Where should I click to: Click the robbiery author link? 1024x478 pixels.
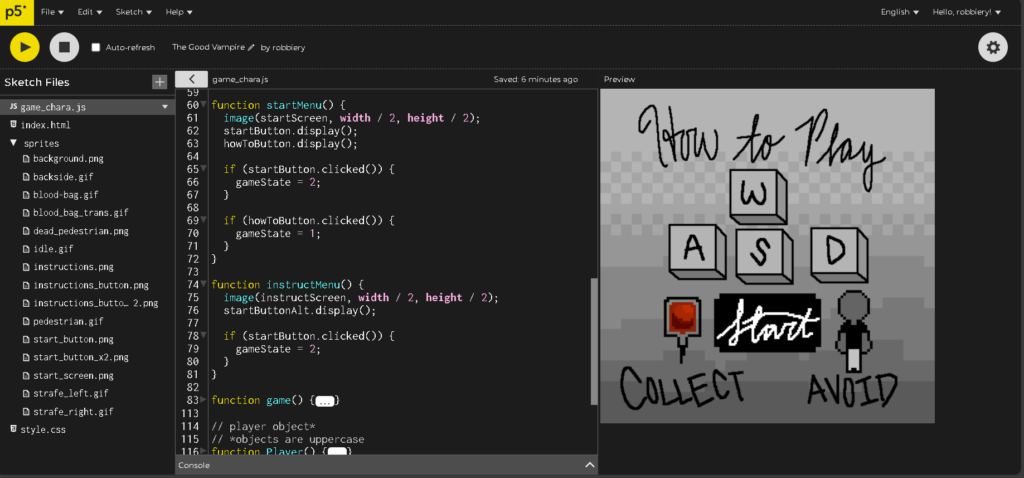[288, 48]
